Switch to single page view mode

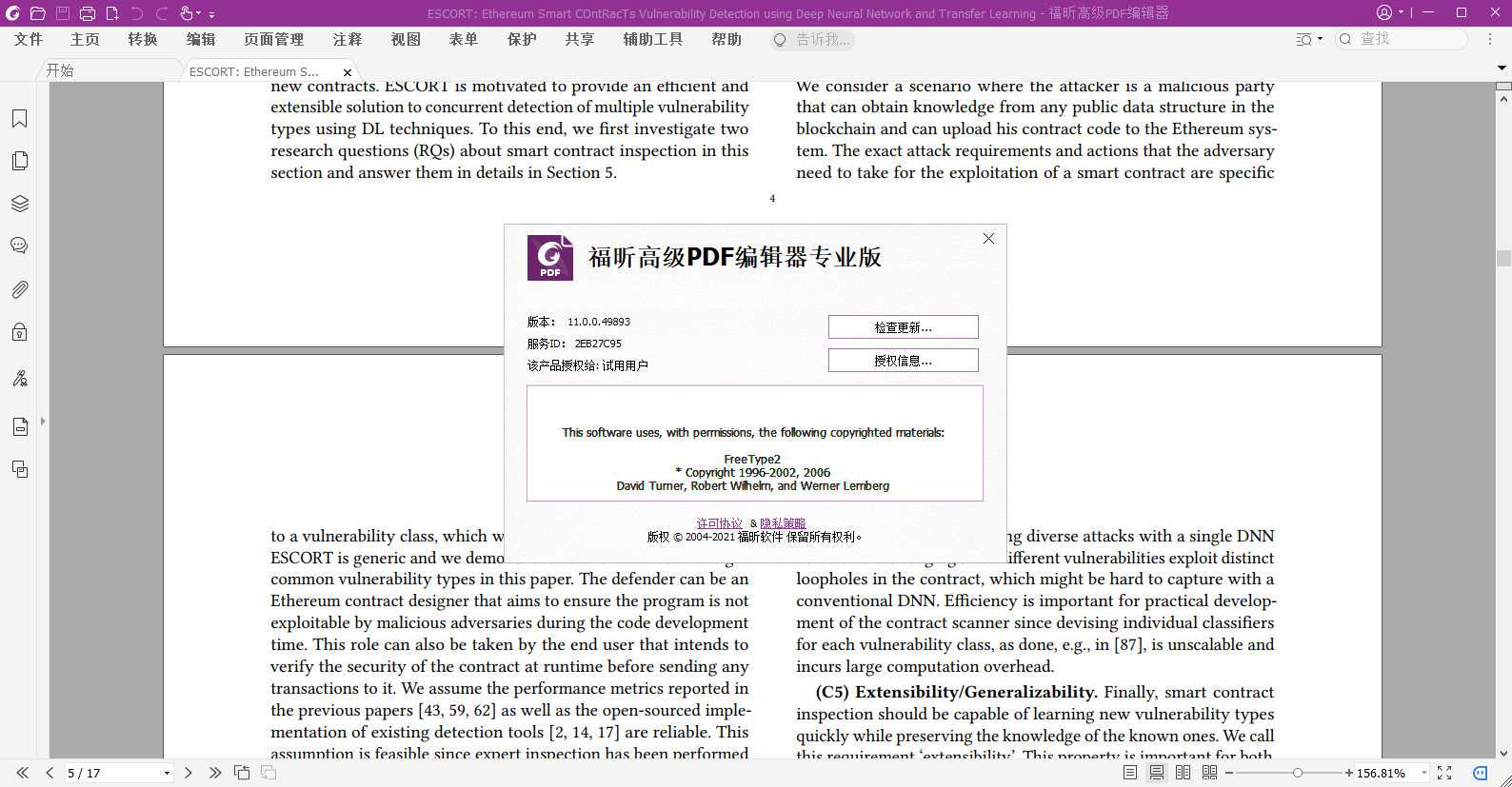(1130, 773)
